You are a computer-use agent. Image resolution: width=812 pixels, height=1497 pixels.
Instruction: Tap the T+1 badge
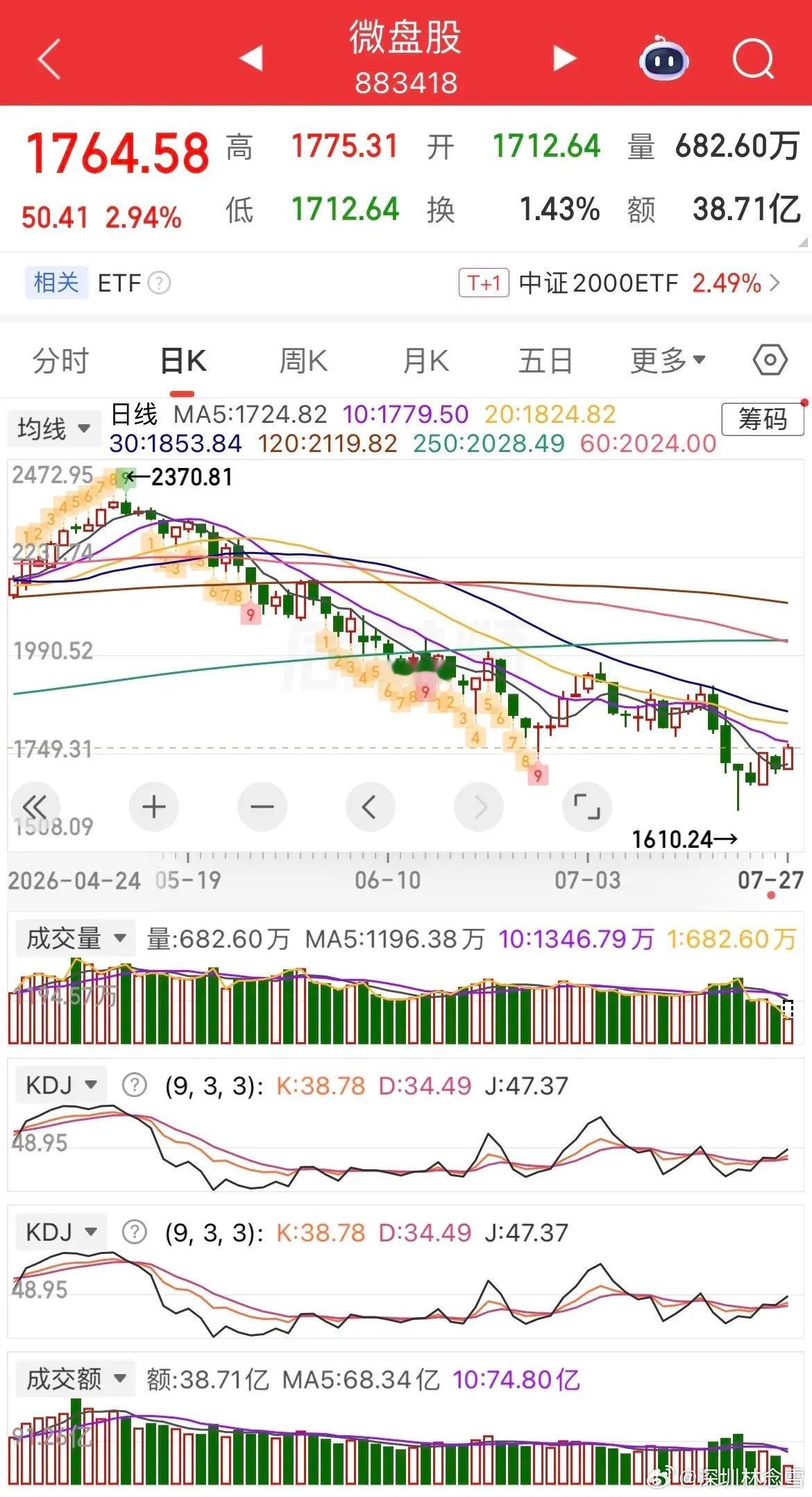(x=484, y=283)
